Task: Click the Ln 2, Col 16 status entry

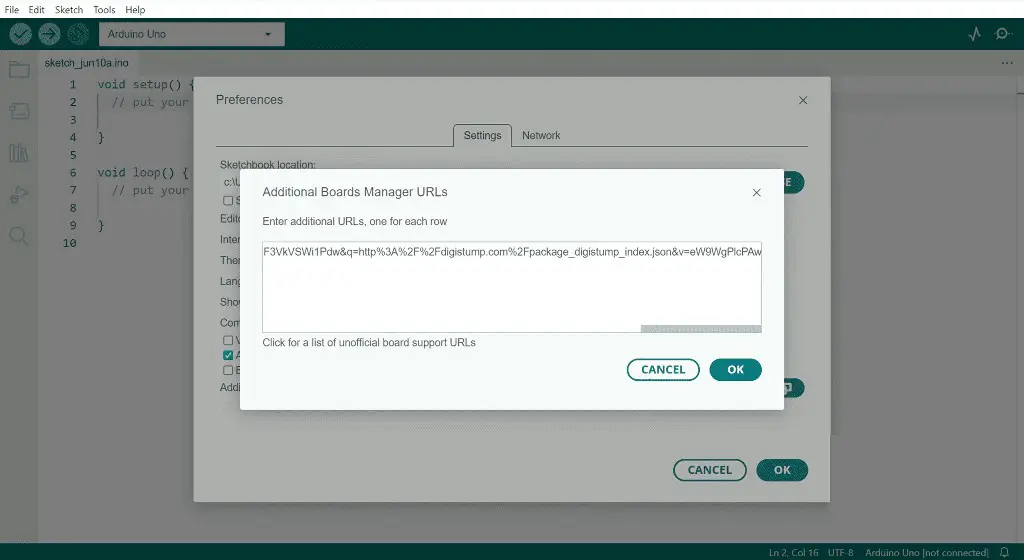Action: (793, 553)
